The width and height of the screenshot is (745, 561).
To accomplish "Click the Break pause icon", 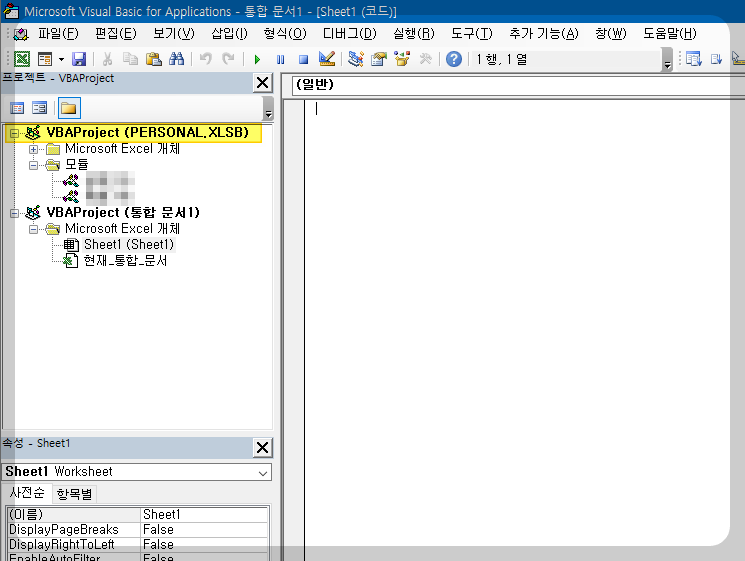I will tap(280, 59).
